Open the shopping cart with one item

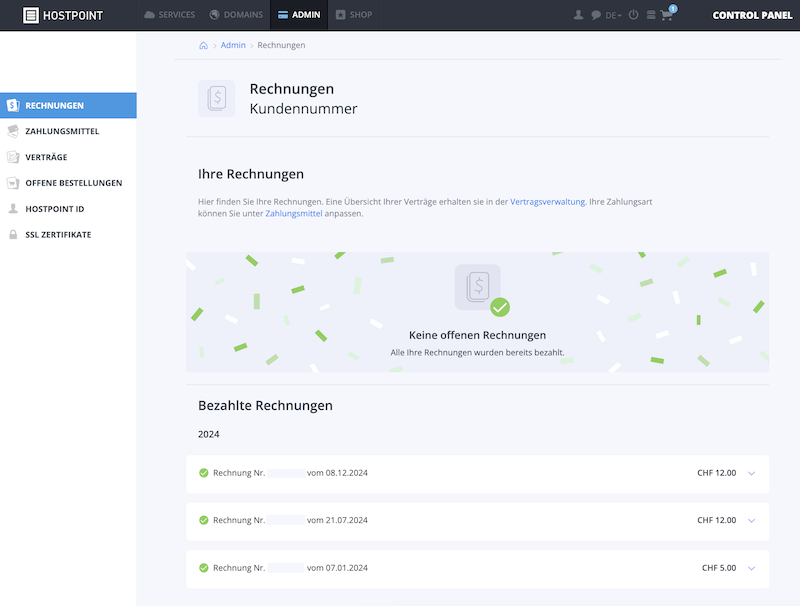tap(668, 14)
